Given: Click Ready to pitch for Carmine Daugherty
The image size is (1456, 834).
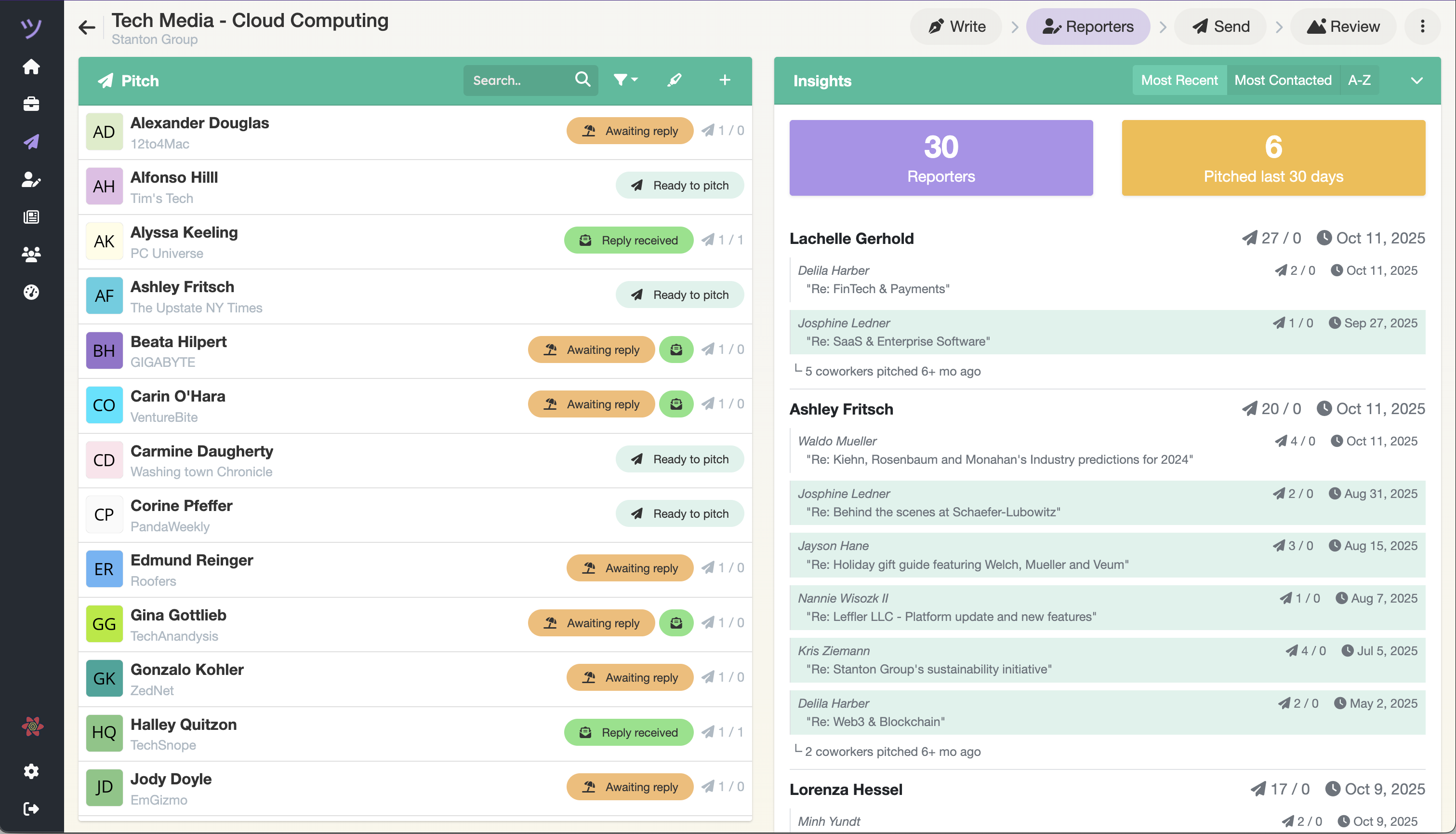Looking at the screenshot, I should pyautogui.click(x=679, y=459).
